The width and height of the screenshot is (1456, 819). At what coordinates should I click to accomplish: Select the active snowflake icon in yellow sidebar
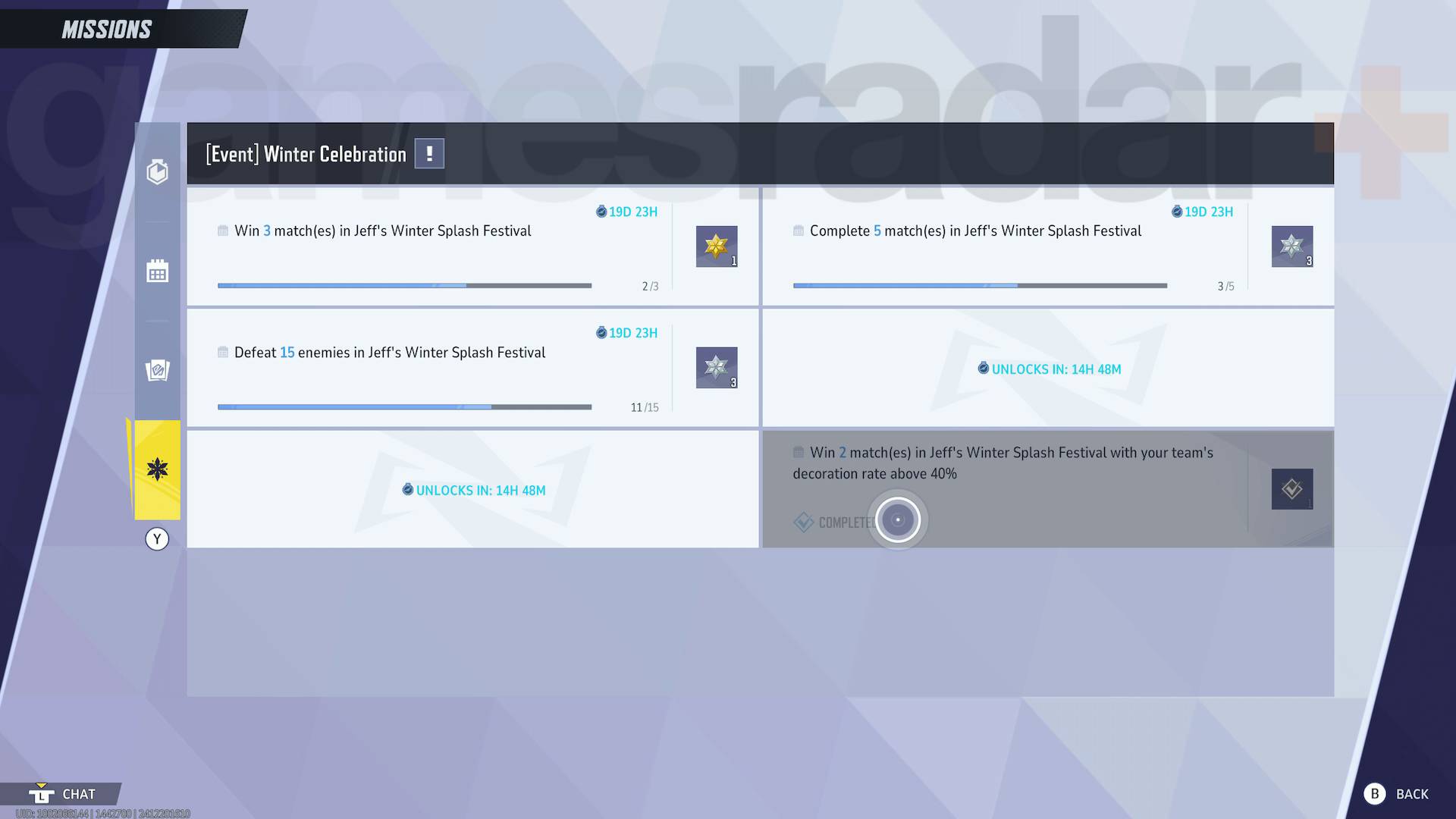(157, 469)
